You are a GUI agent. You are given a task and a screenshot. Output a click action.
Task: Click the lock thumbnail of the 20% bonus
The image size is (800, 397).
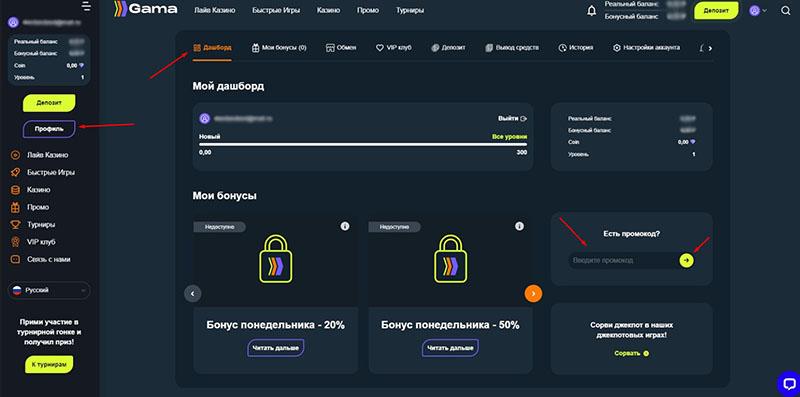pos(276,259)
